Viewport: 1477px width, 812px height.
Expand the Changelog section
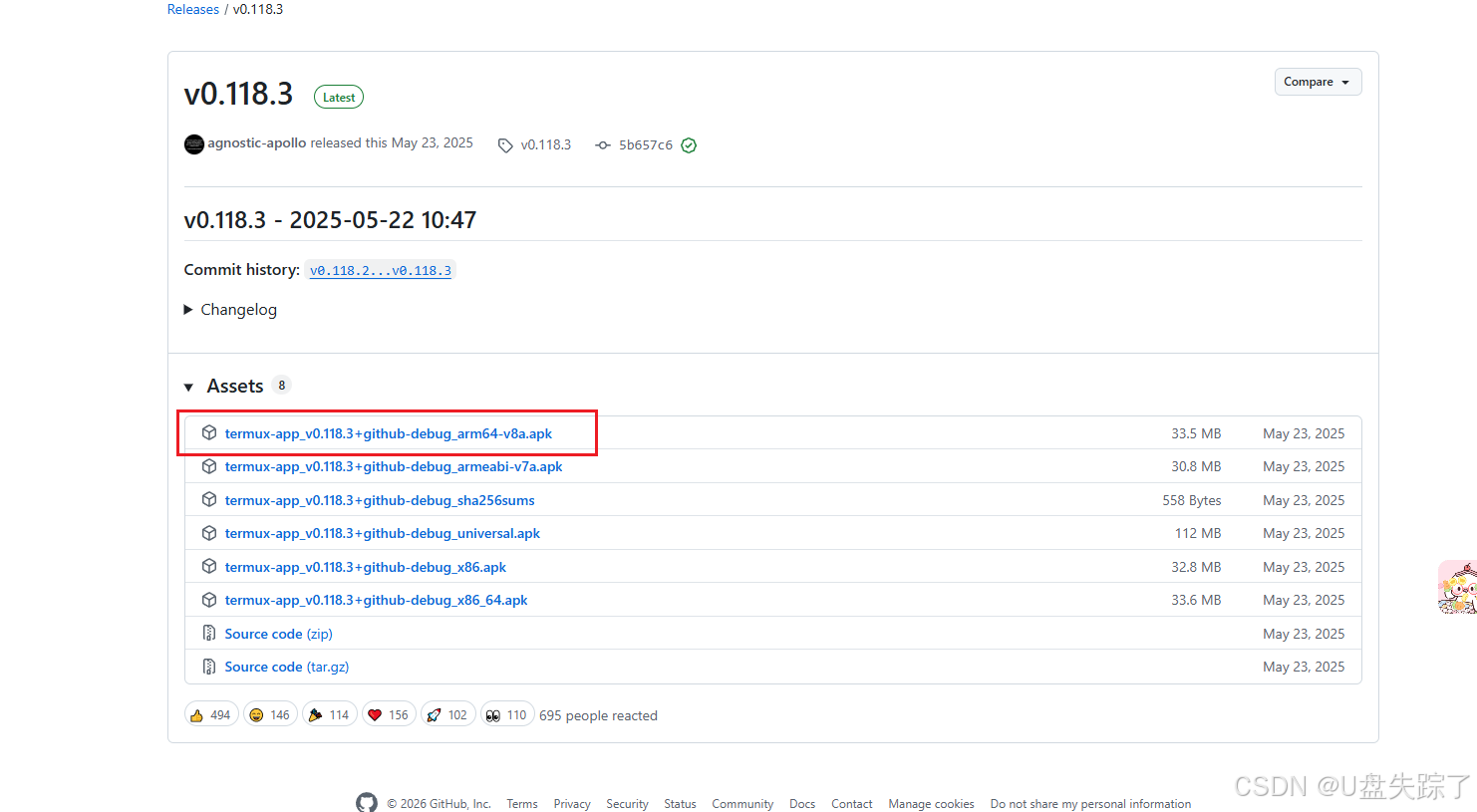pyautogui.click(x=230, y=310)
